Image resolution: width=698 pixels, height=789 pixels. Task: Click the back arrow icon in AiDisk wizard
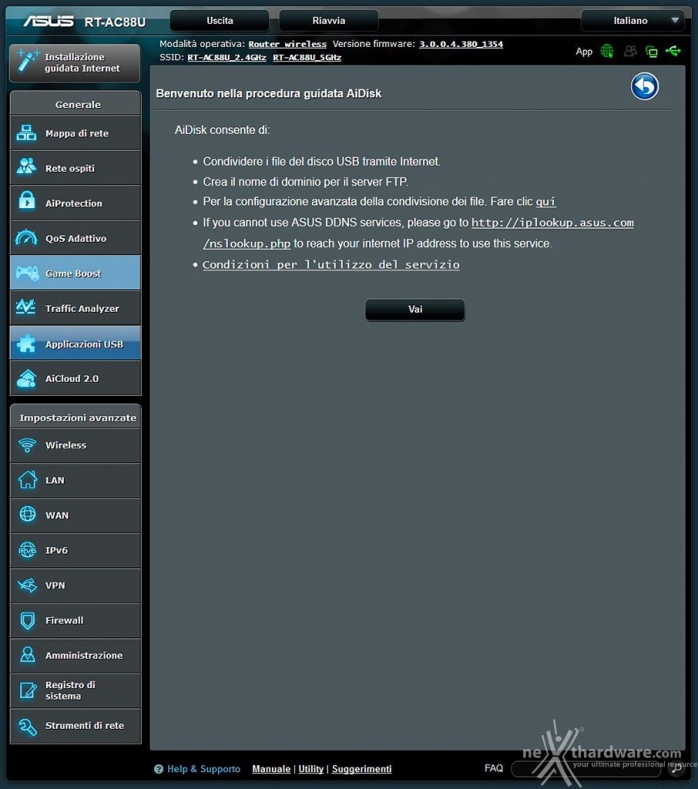(x=644, y=87)
